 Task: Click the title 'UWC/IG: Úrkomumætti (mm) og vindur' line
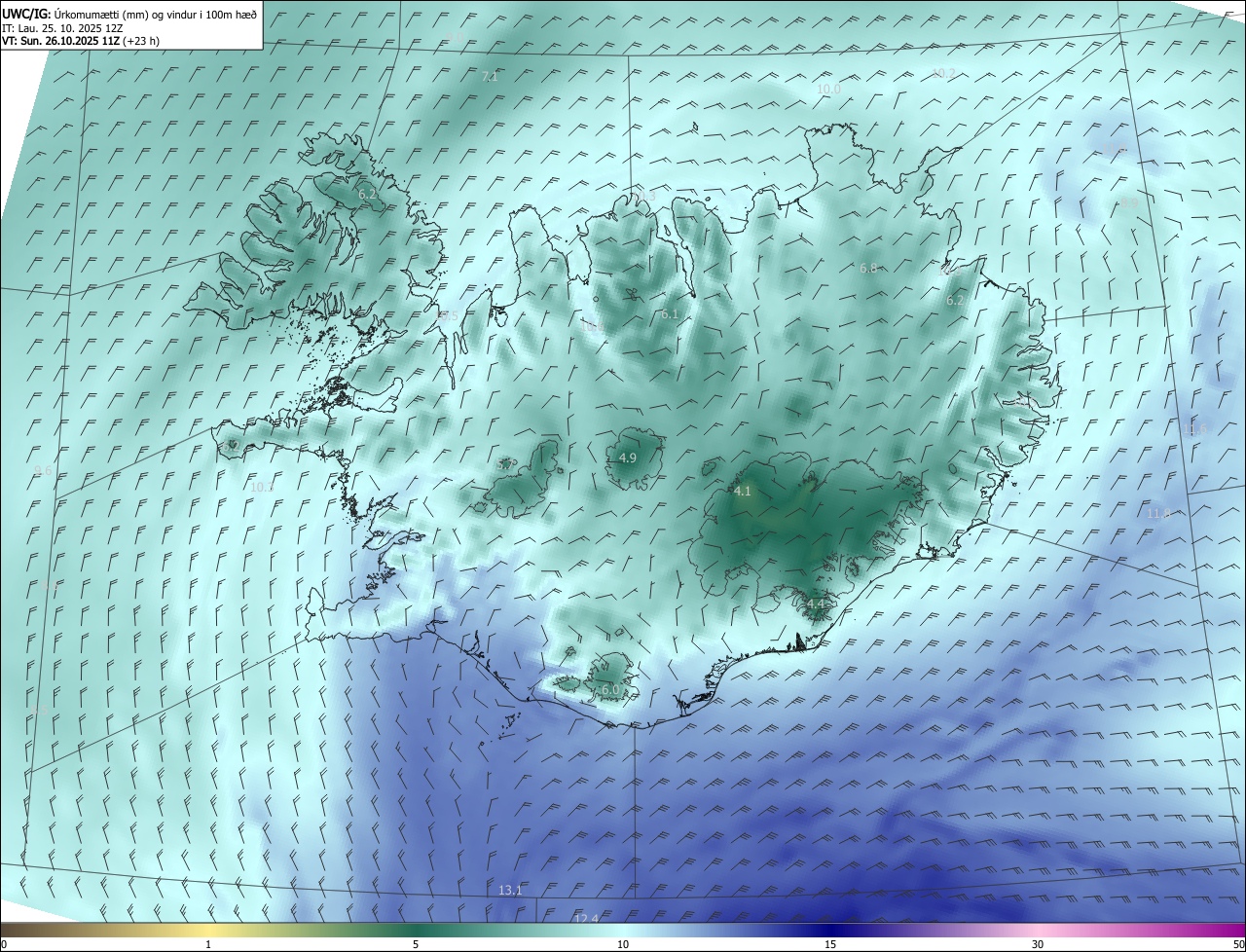(129, 14)
